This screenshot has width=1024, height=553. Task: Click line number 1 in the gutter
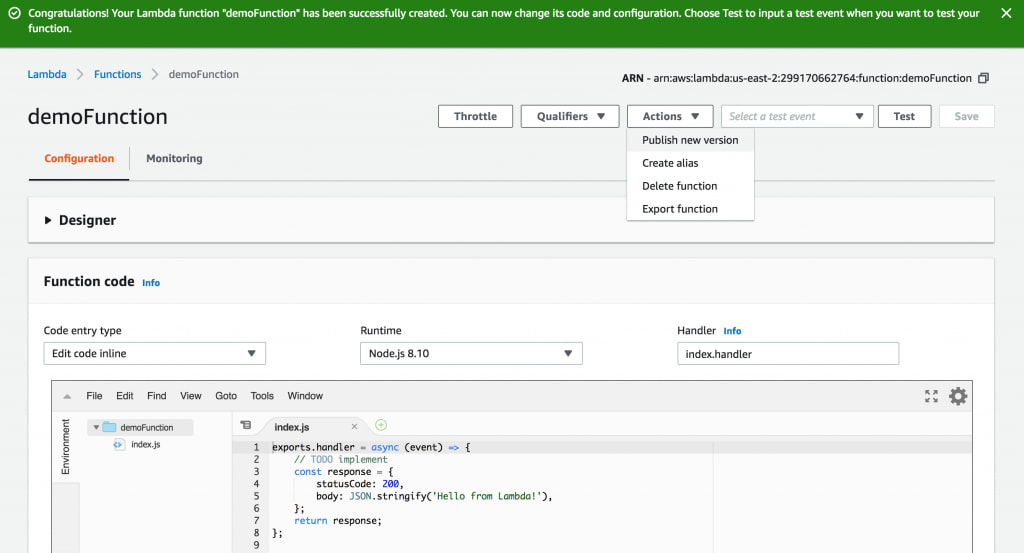[x=256, y=447]
